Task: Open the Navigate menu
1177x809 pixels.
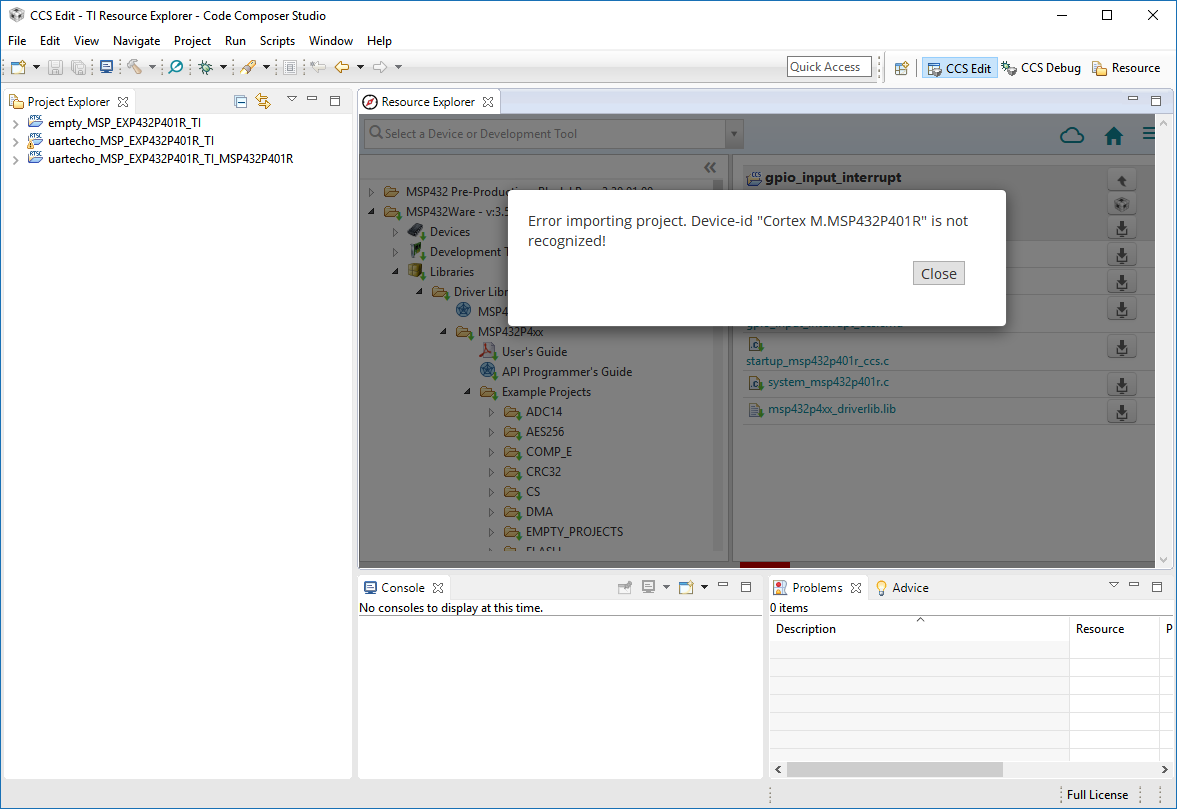Action: coord(136,41)
